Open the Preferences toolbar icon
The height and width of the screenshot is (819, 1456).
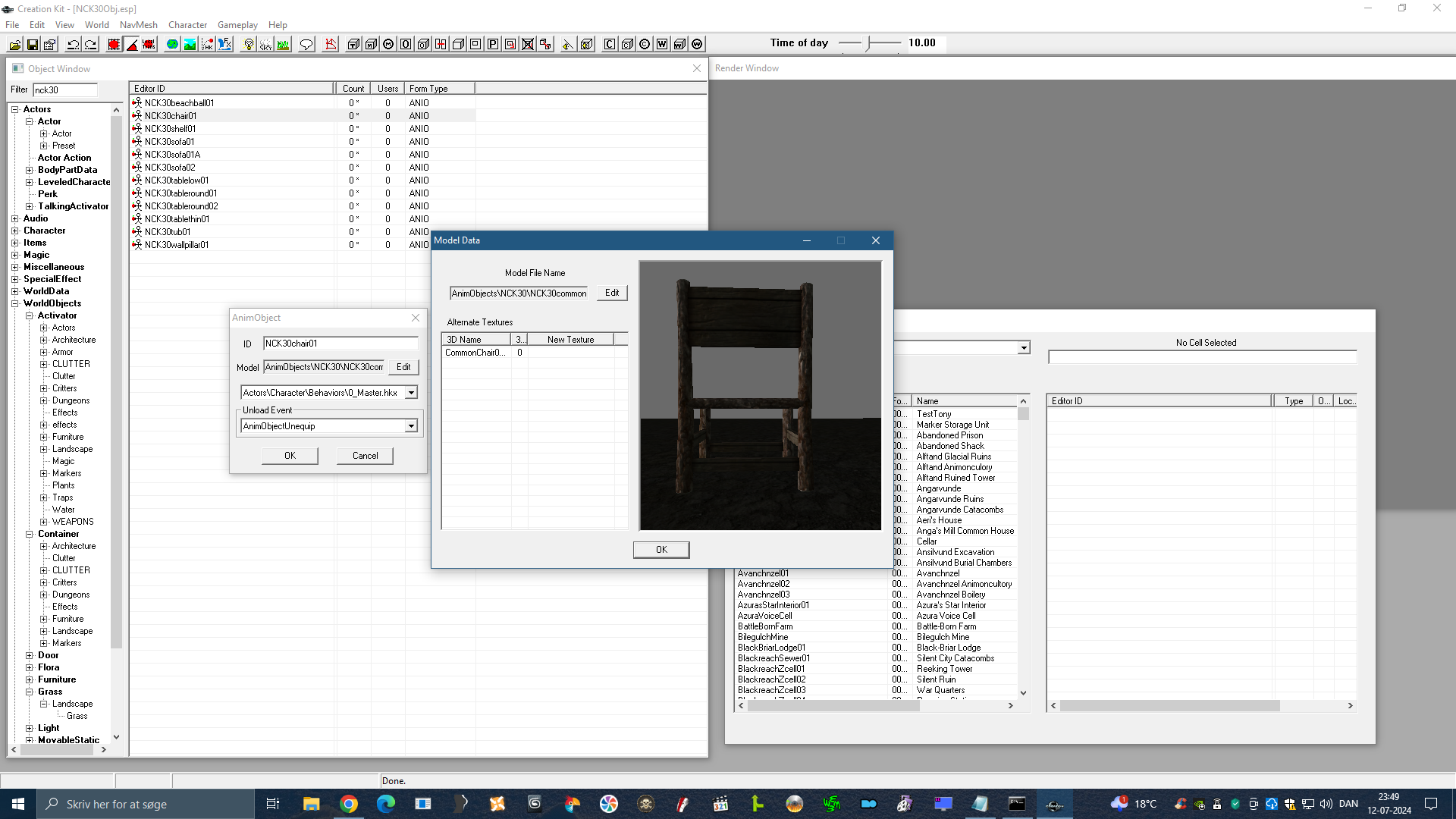point(50,44)
